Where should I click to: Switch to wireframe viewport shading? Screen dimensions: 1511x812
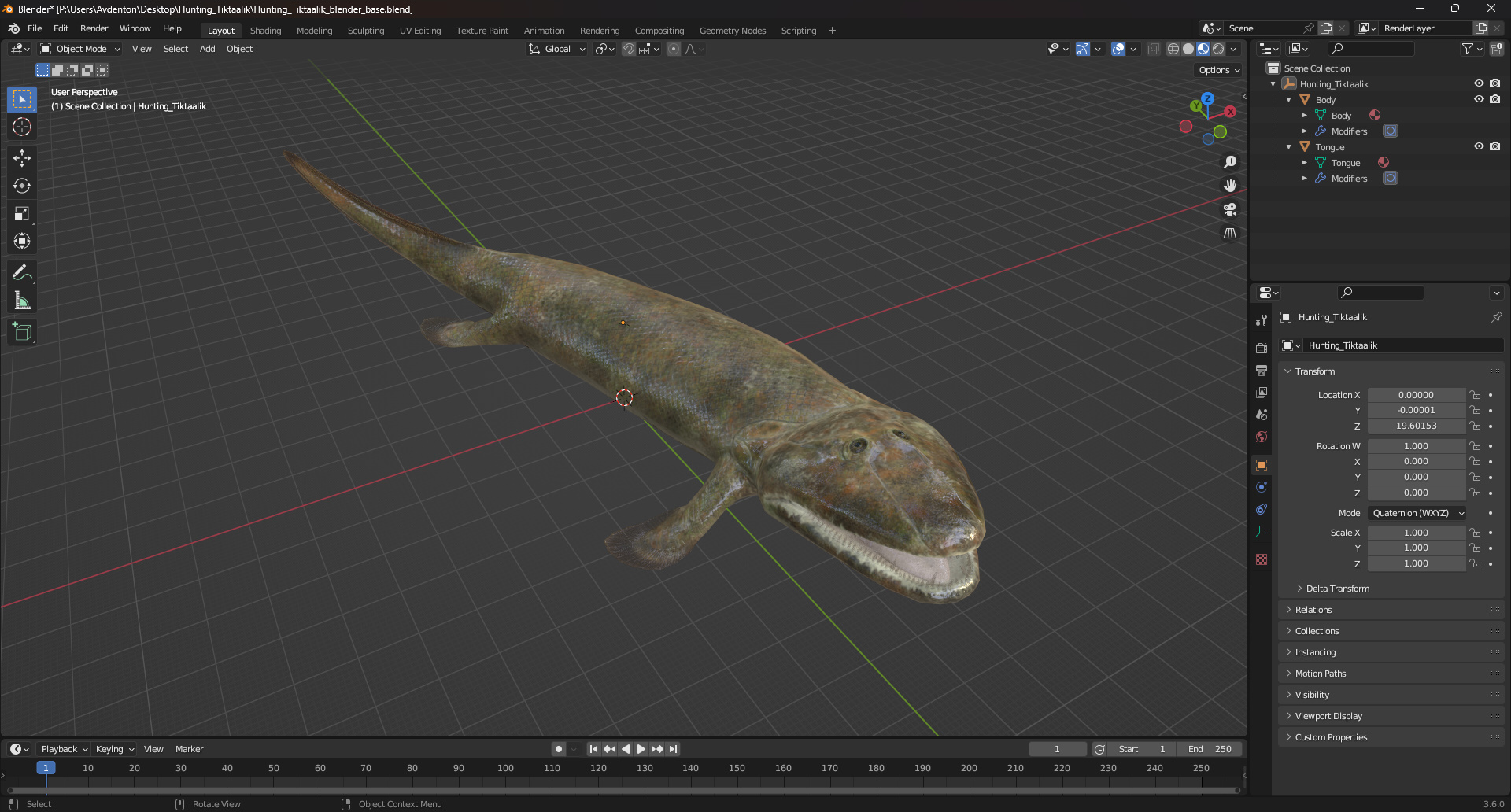[1173, 49]
